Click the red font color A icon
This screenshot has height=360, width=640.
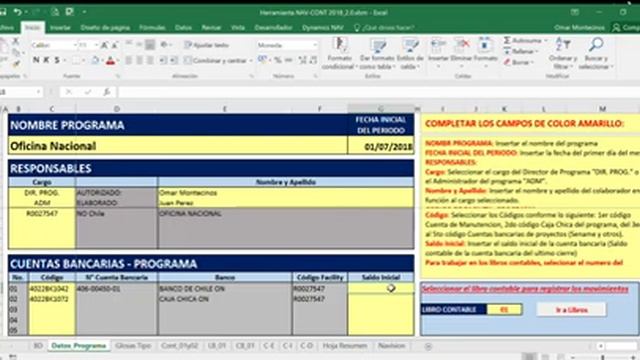[110, 60]
